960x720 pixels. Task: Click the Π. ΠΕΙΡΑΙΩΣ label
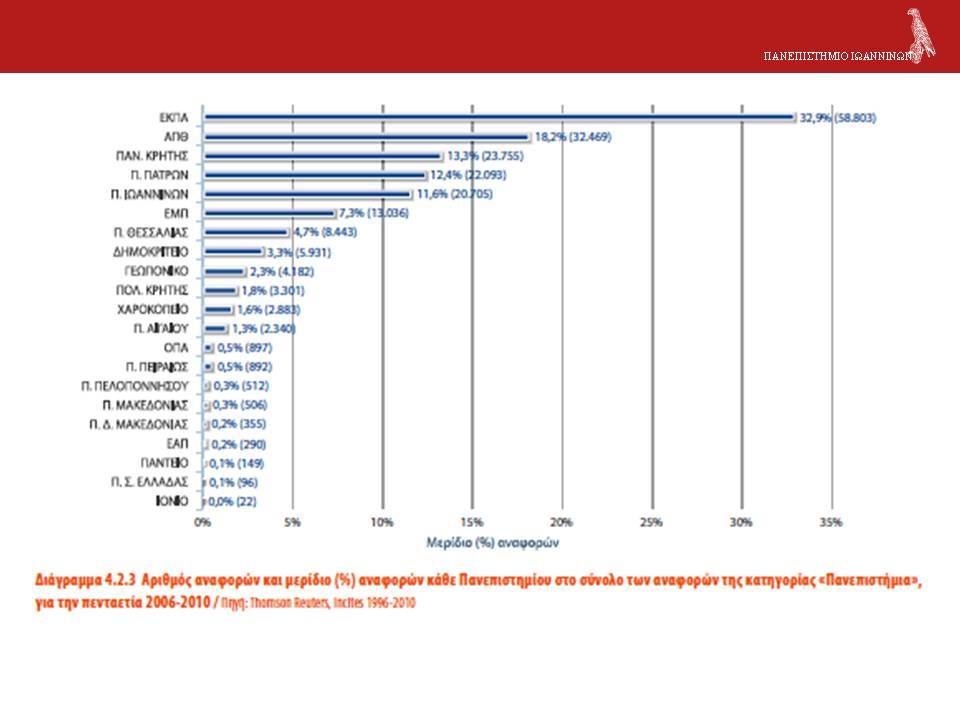click(x=157, y=367)
